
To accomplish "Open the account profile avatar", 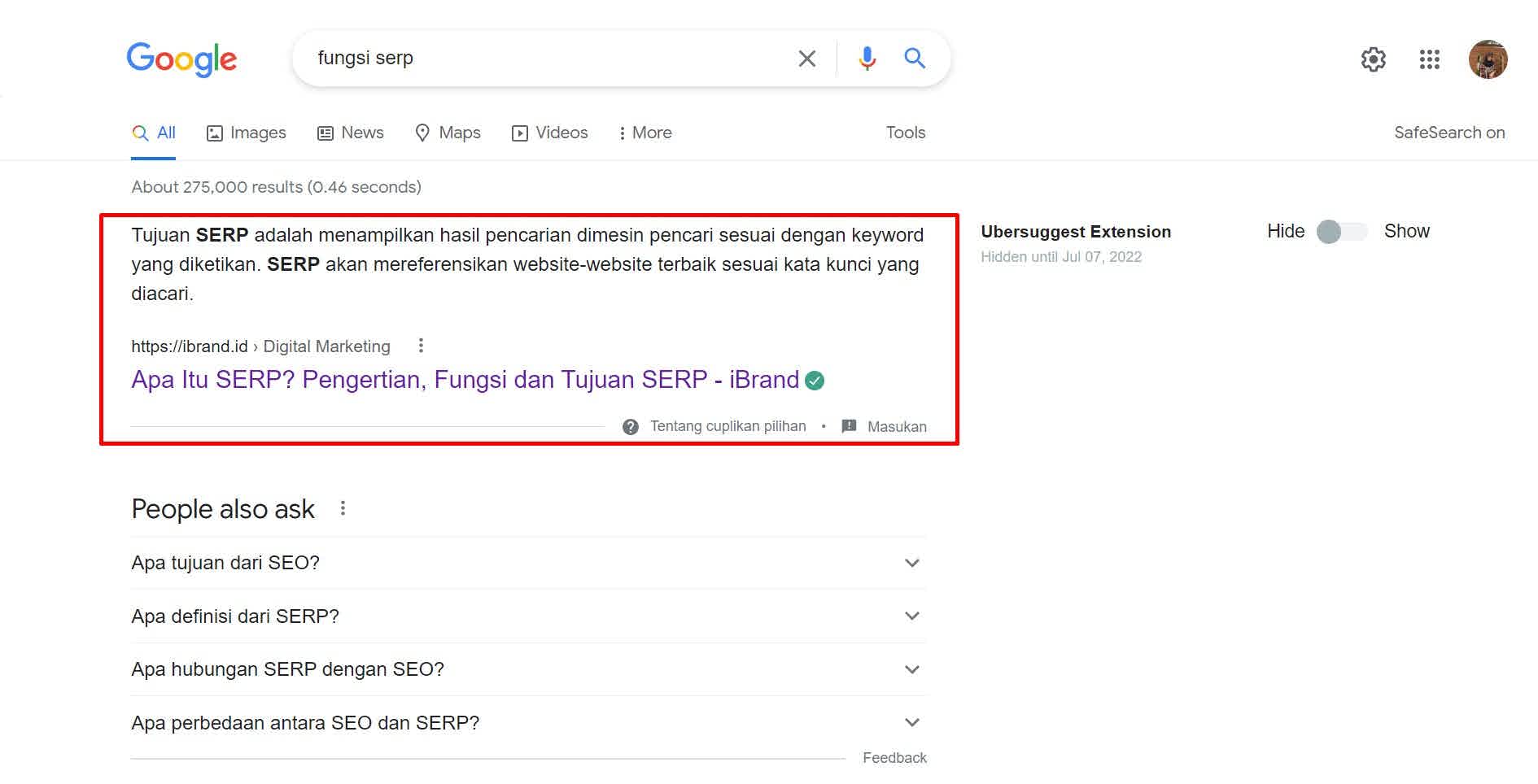I will pyautogui.click(x=1488, y=59).
